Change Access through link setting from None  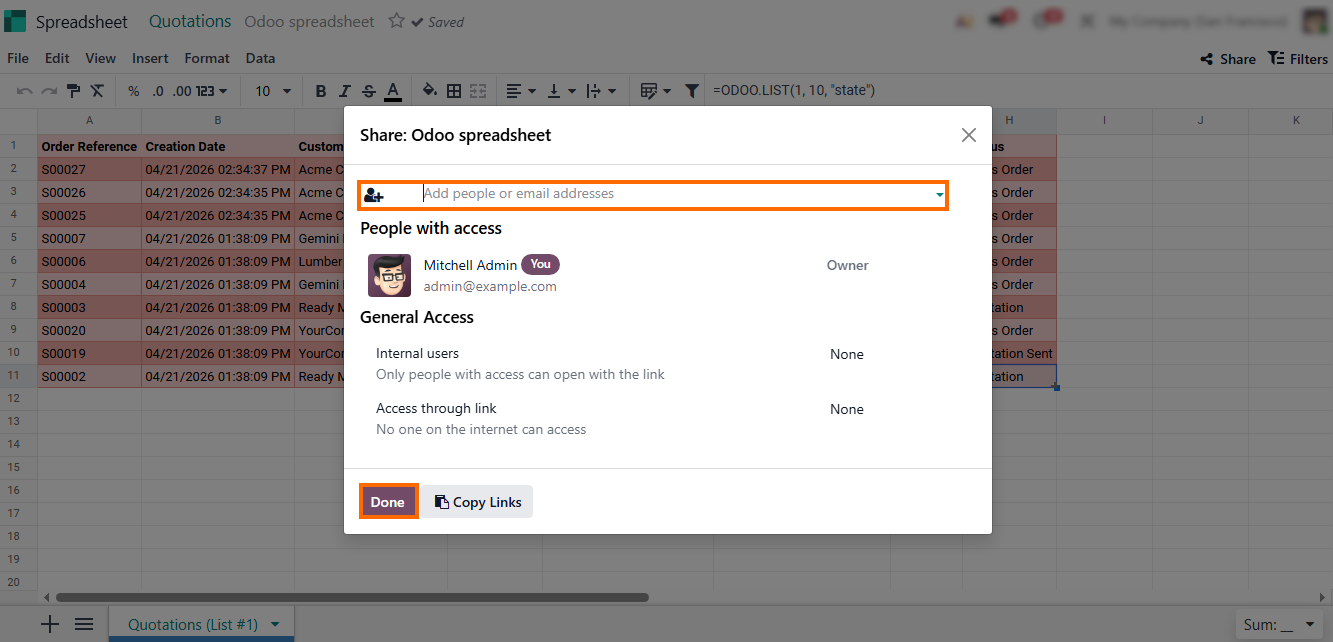click(846, 409)
